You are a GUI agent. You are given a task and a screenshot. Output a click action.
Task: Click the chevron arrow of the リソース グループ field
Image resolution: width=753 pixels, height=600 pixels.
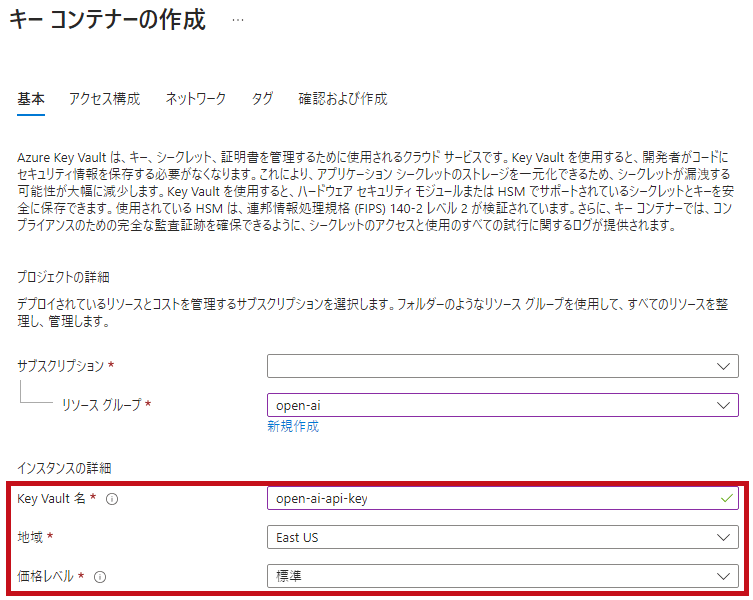tap(723, 405)
